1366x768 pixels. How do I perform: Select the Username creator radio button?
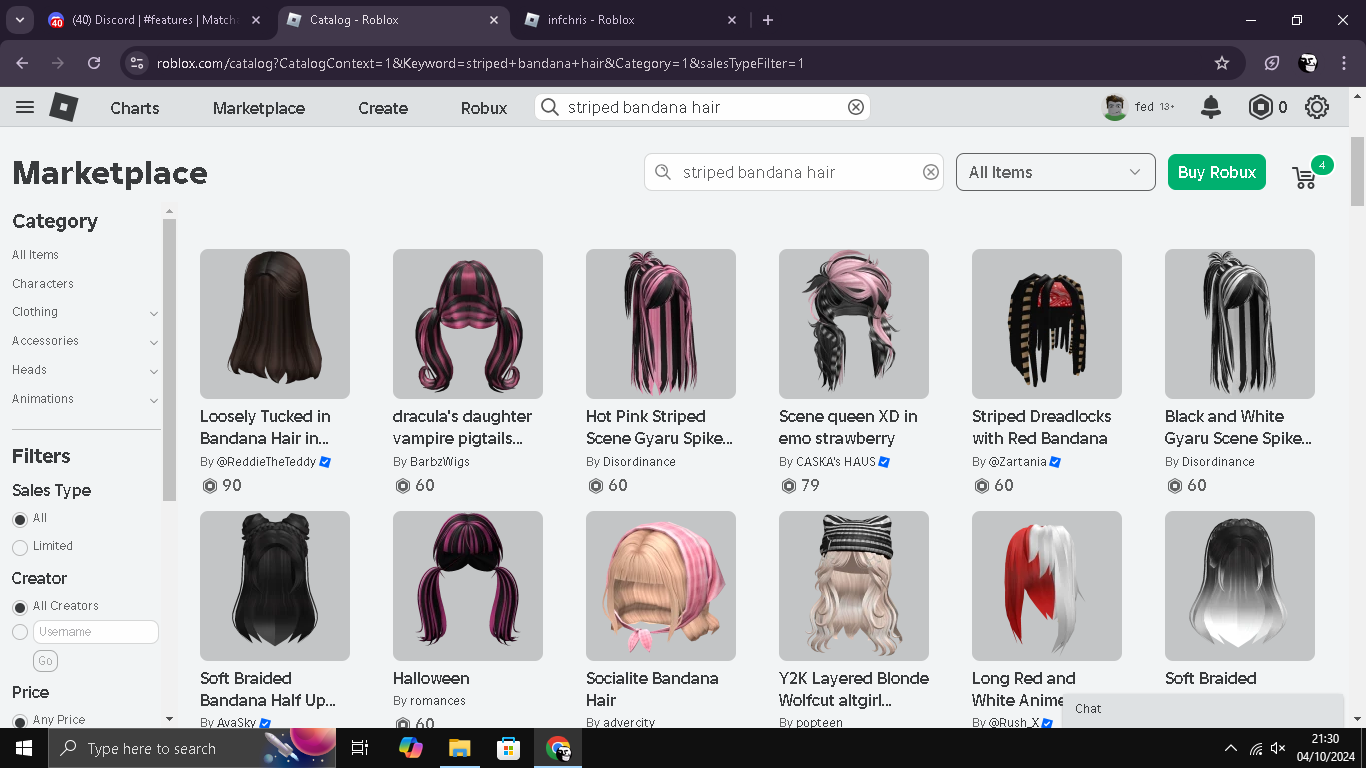(x=20, y=632)
